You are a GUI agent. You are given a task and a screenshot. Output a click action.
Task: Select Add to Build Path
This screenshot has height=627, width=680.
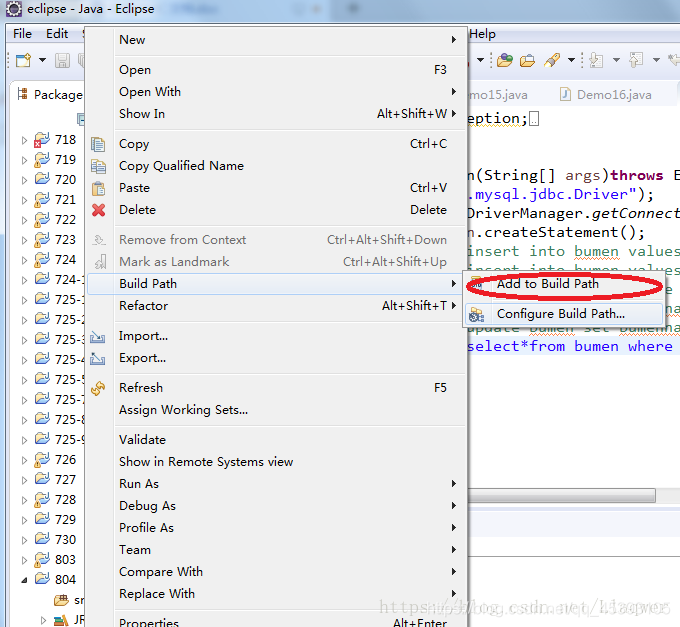564,284
